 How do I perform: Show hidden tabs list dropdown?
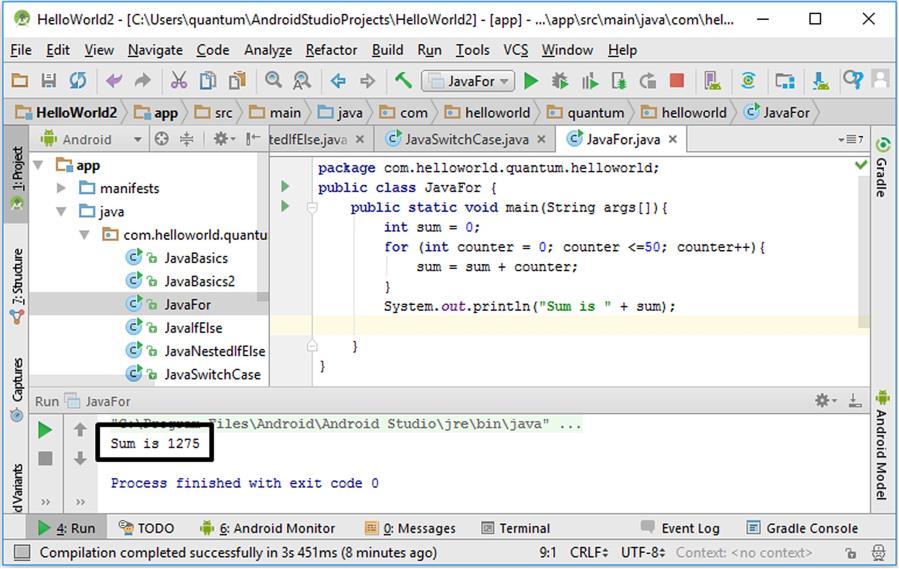[x=851, y=139]
